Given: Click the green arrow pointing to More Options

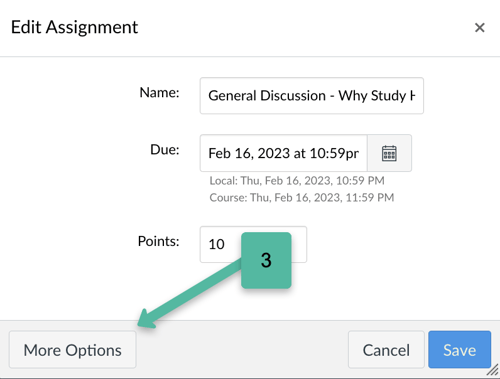Looking at the screenshot, I should click(189, 293).
